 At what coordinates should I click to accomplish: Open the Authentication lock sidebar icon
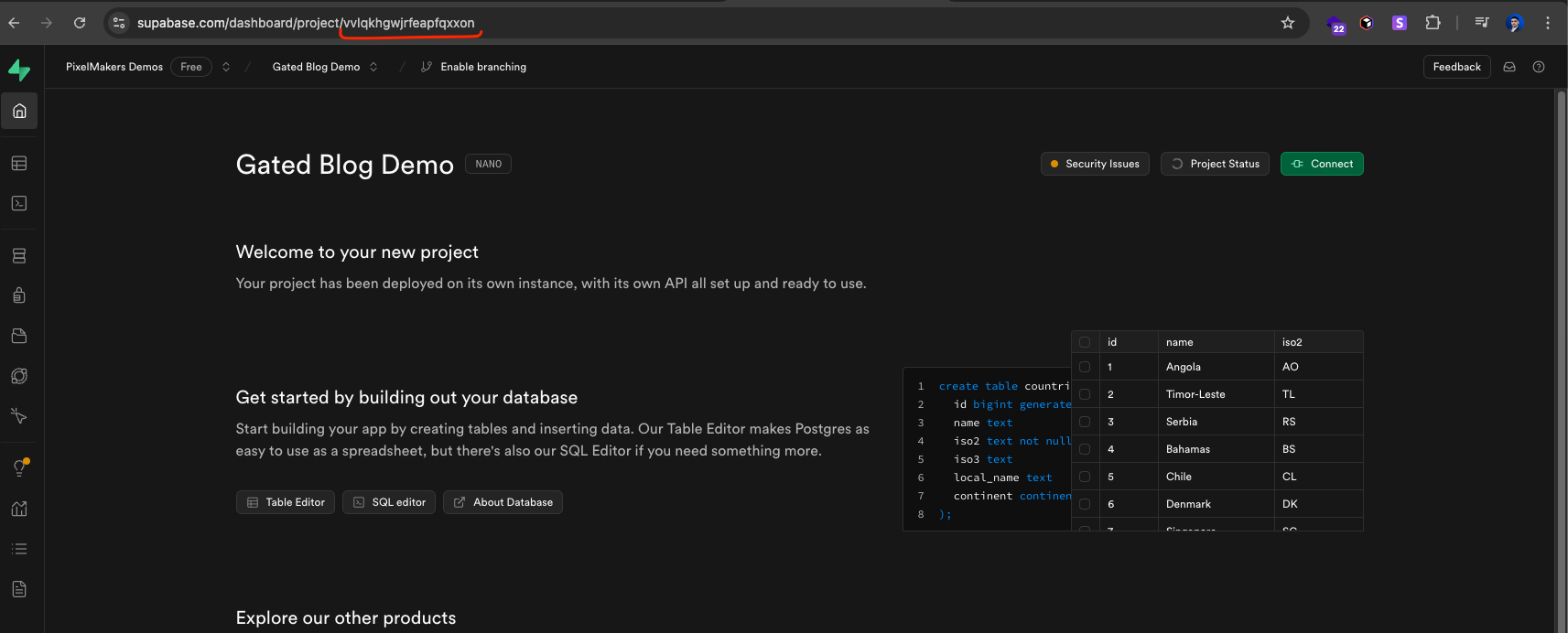click(x=19, y=295)
